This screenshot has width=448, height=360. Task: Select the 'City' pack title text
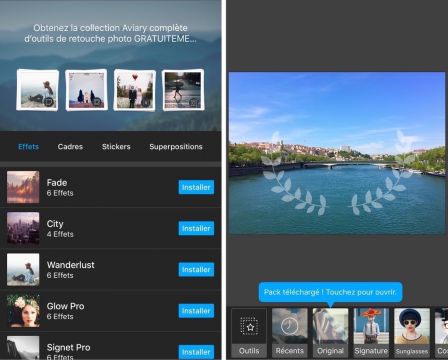tap(55, 224)
